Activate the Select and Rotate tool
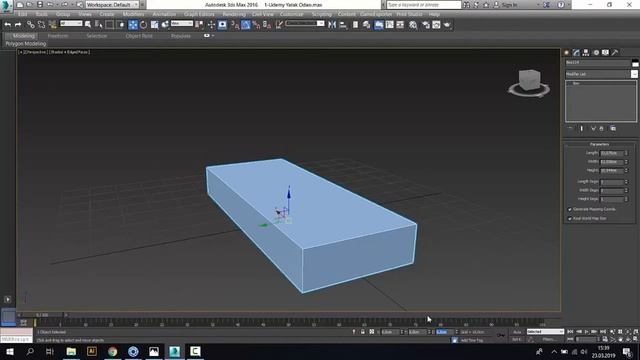 click(x=143, y=25)
